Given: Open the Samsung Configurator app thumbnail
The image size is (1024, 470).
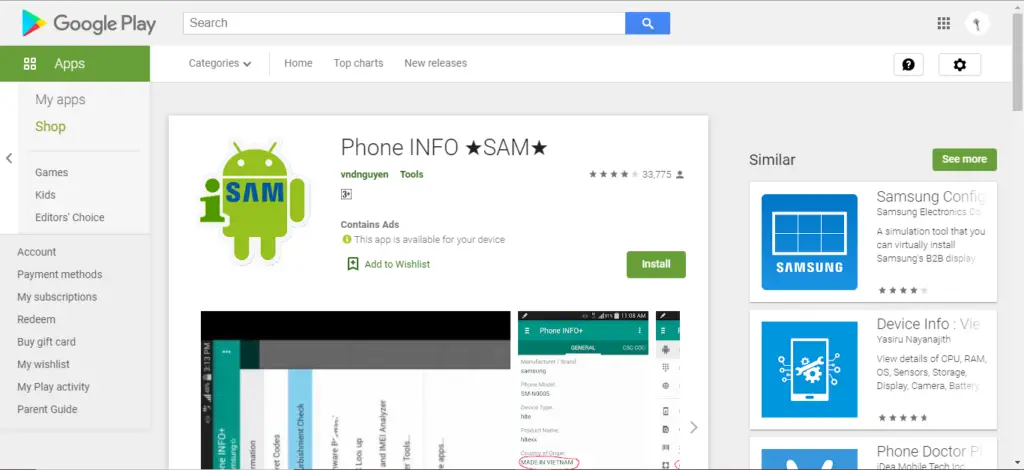Looking at the screenshot, I should point(809,242).
